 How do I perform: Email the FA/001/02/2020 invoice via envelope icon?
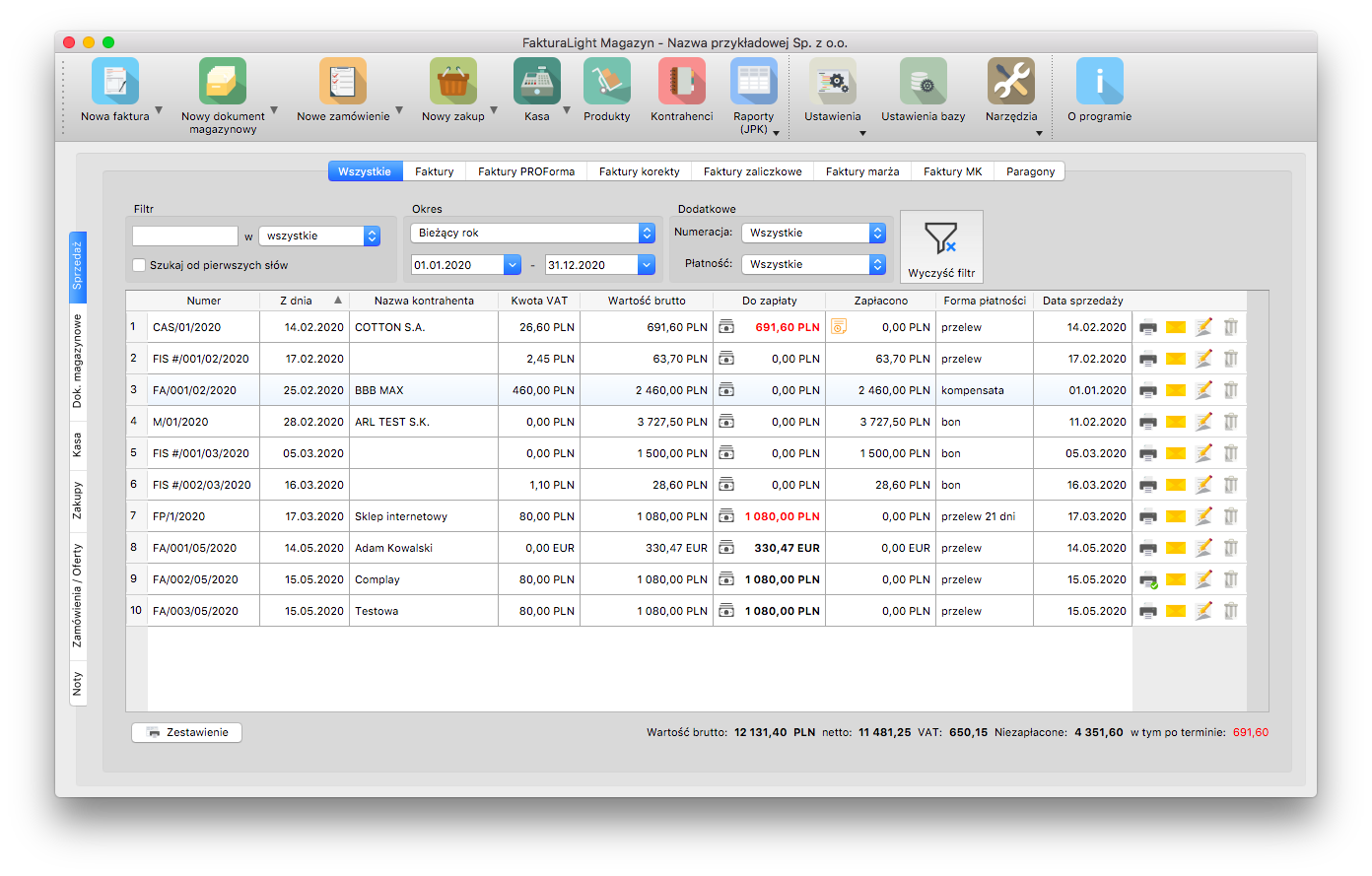point(1176,390)
